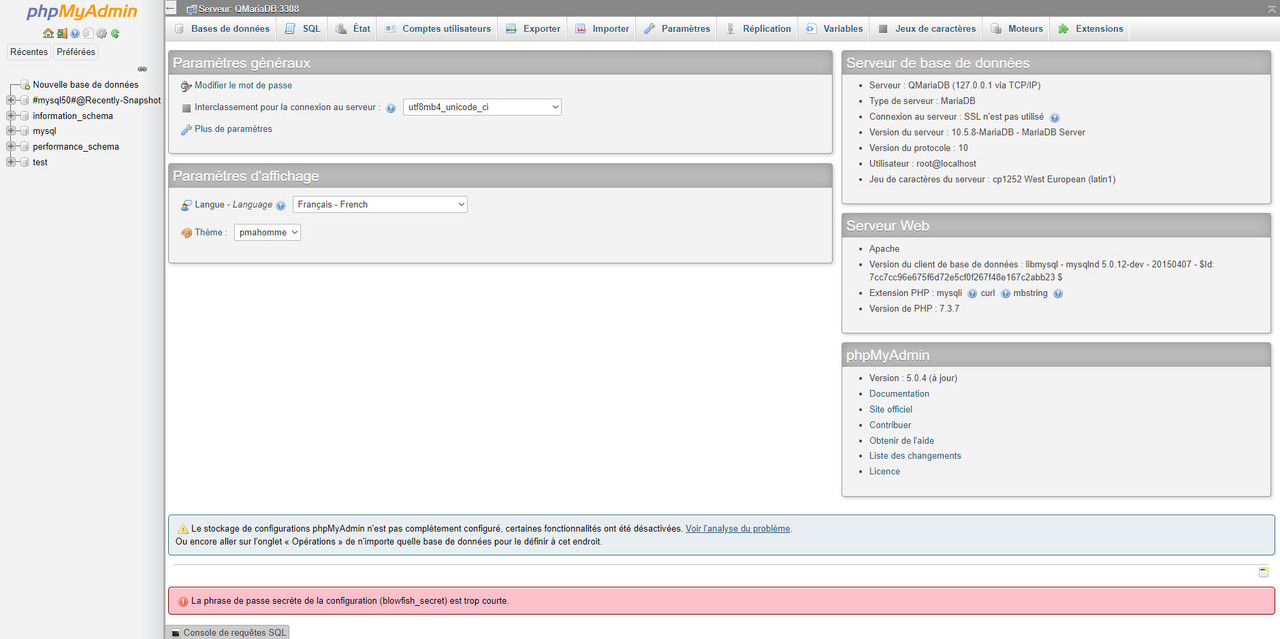Viewport: 1280px width, 639px height.
Task: Switch to the SQL tab
Action: (302, 29)
